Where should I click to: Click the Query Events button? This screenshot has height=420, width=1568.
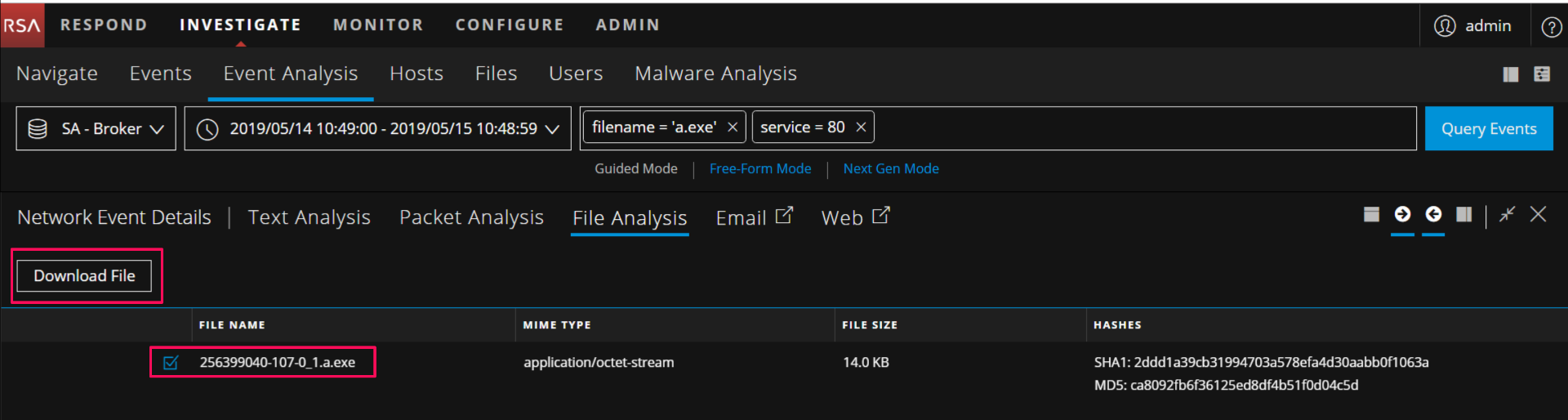tap(1488, 129)
